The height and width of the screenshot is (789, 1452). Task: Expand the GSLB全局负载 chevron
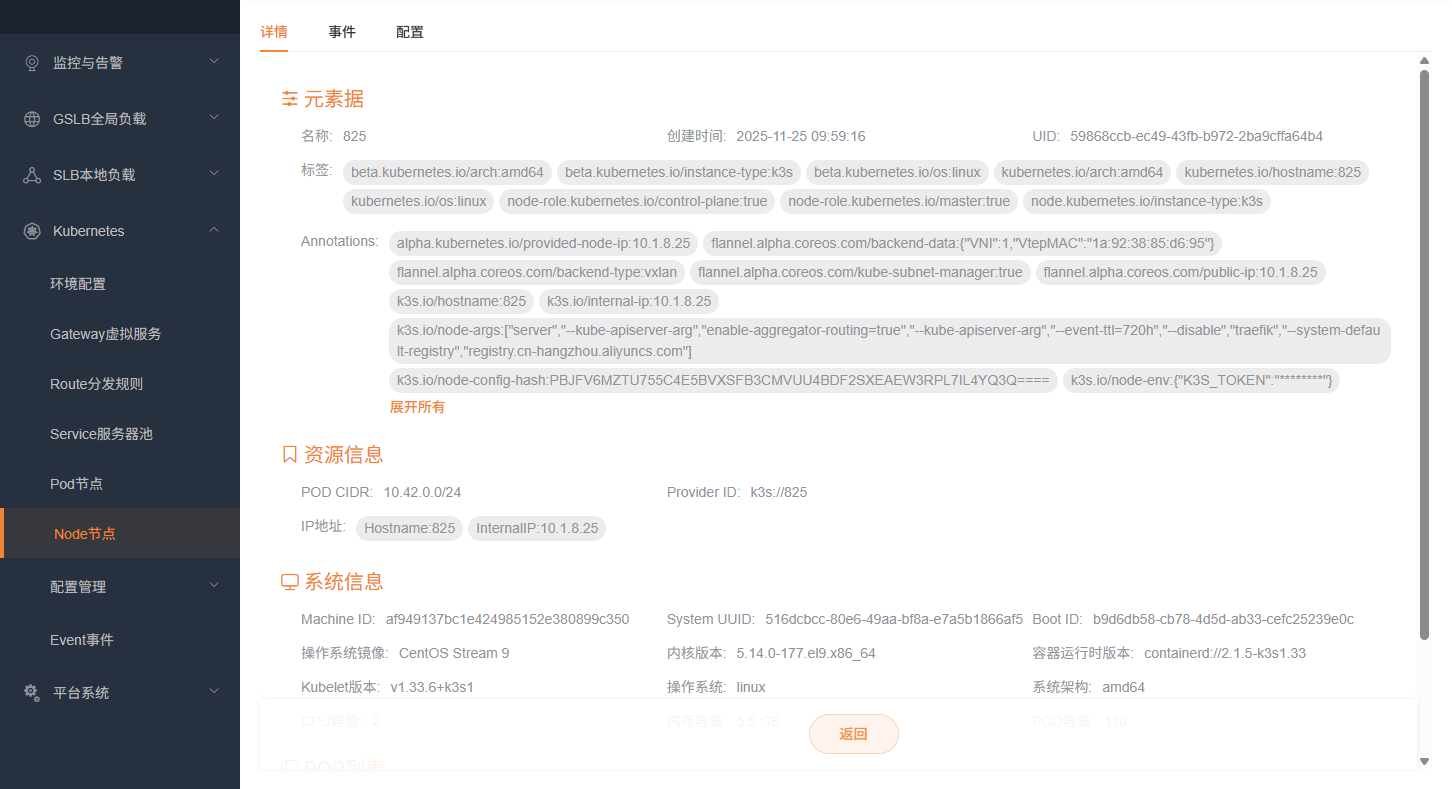coord(214,118)
